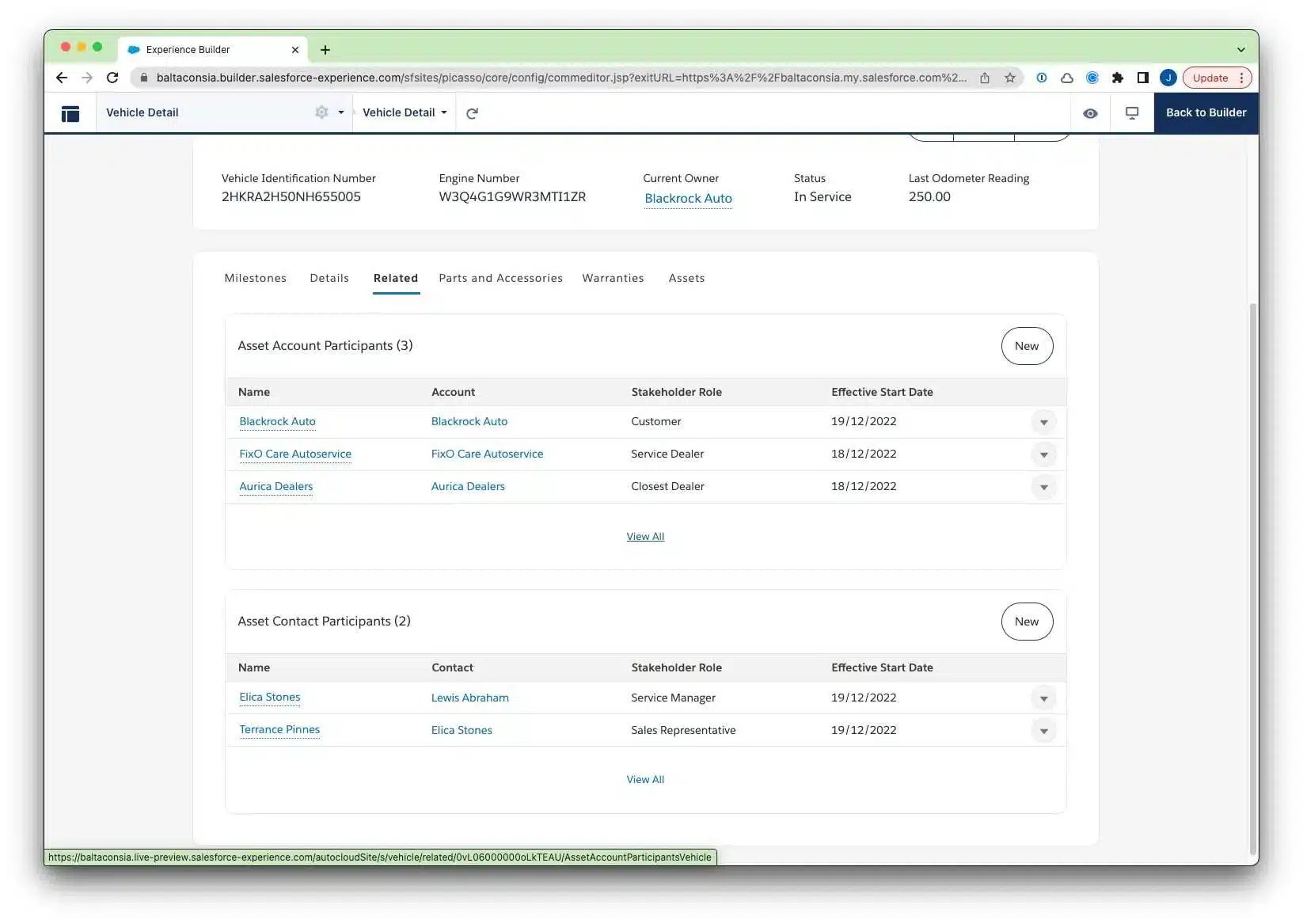The width and height of the screenshot is (1303, 924).
Task: Open the Experience Builder components panel icon
Action: tap(70, 113)
